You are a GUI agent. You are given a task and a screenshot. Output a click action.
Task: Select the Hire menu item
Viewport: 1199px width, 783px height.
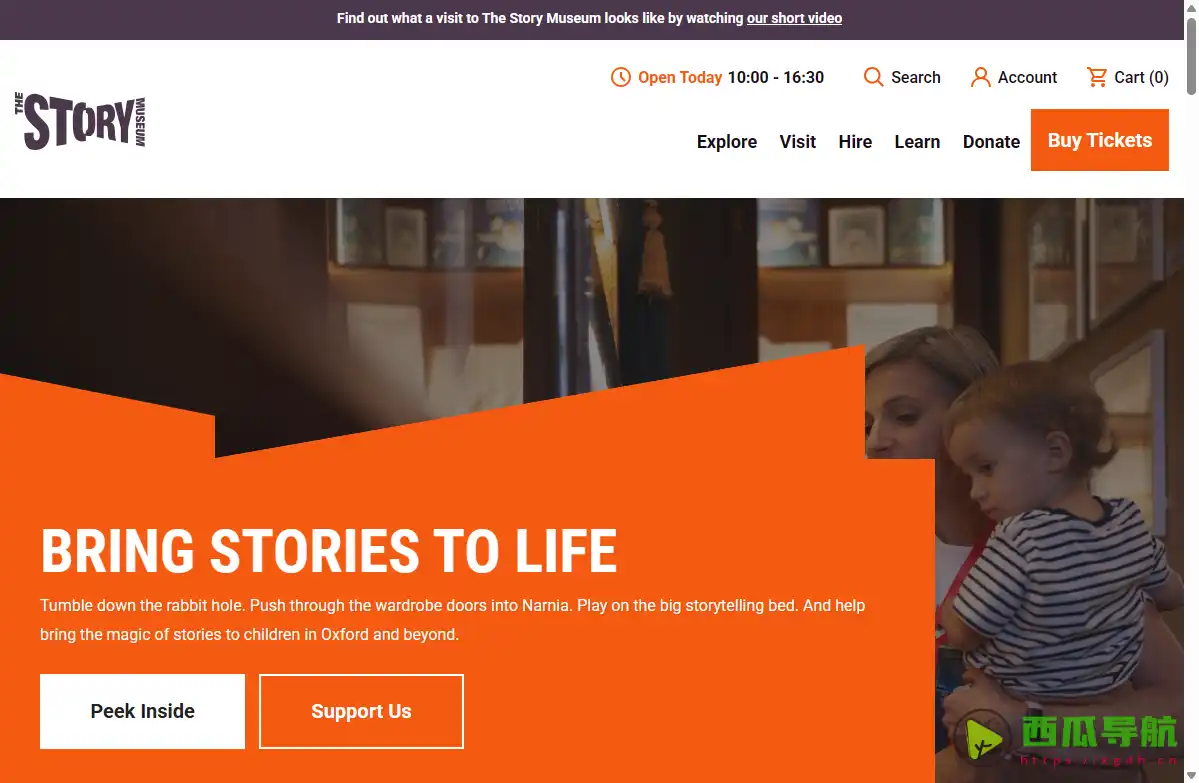(855, 141)
